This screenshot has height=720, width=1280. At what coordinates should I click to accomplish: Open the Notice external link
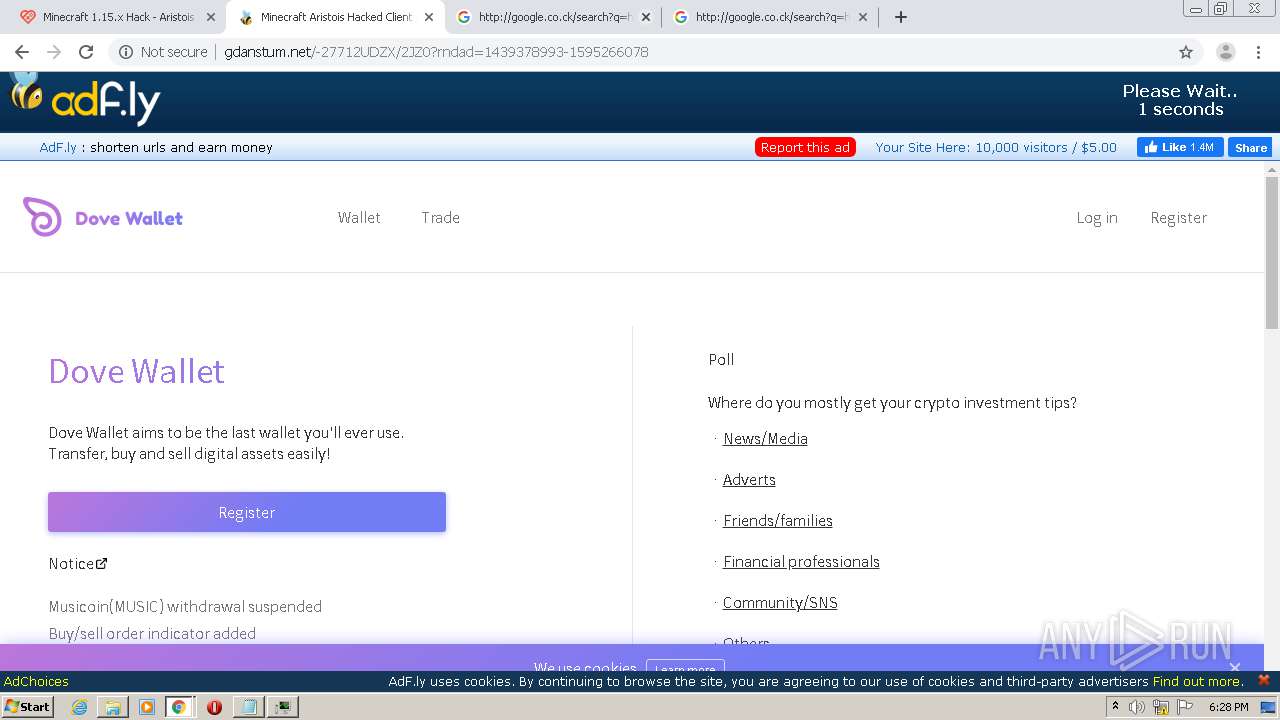click(x=78, y=564)
